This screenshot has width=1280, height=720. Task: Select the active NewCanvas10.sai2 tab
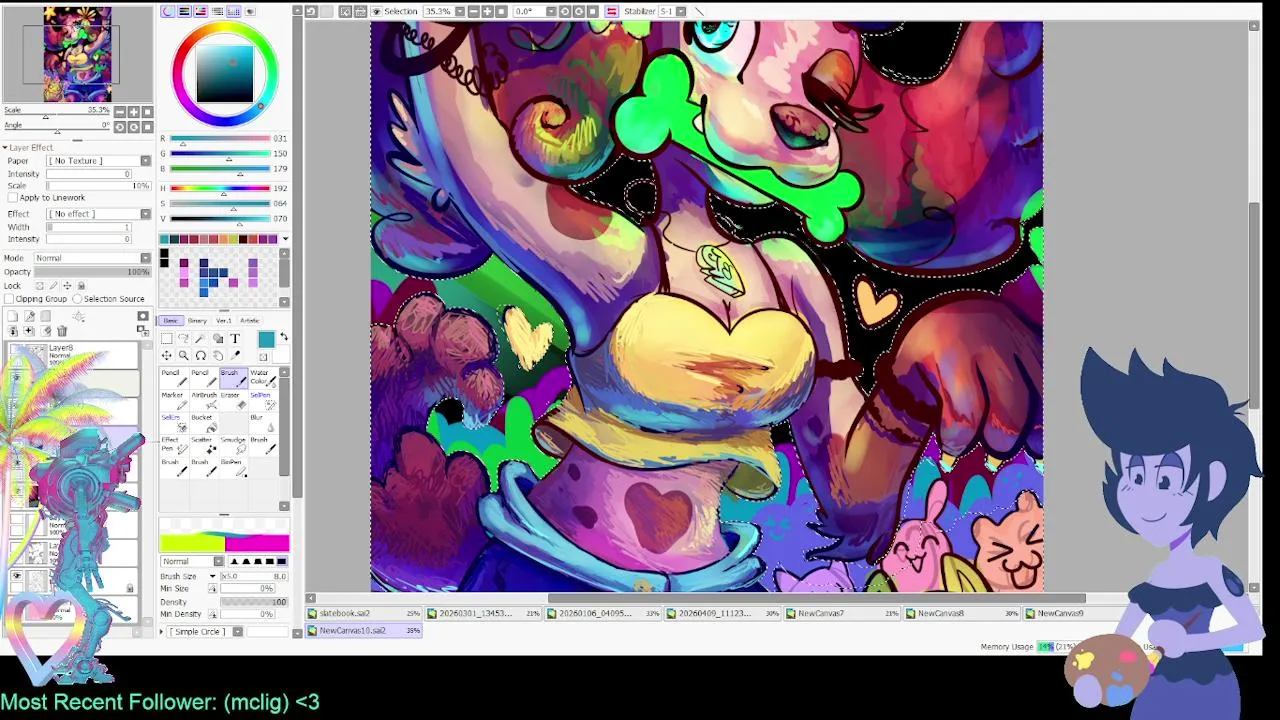(364, 631)
